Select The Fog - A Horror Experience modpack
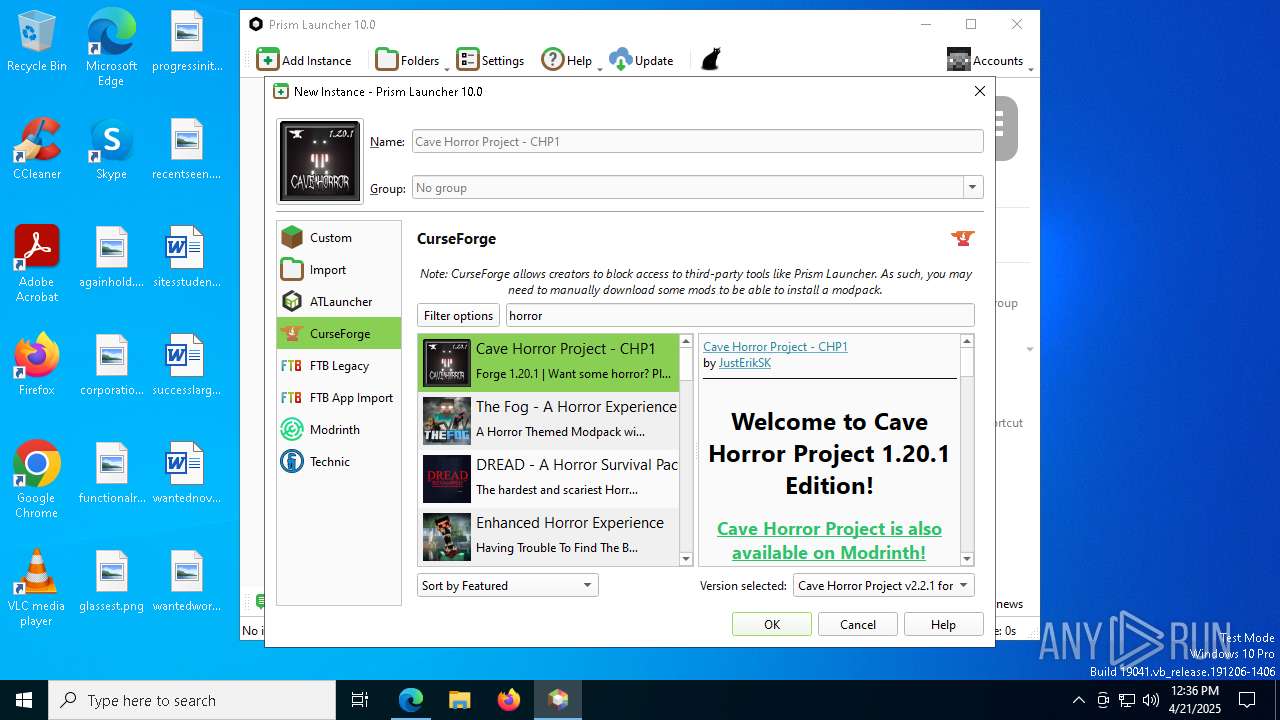The width and height of the screenshot is (1280, 720). pos(548,420)
